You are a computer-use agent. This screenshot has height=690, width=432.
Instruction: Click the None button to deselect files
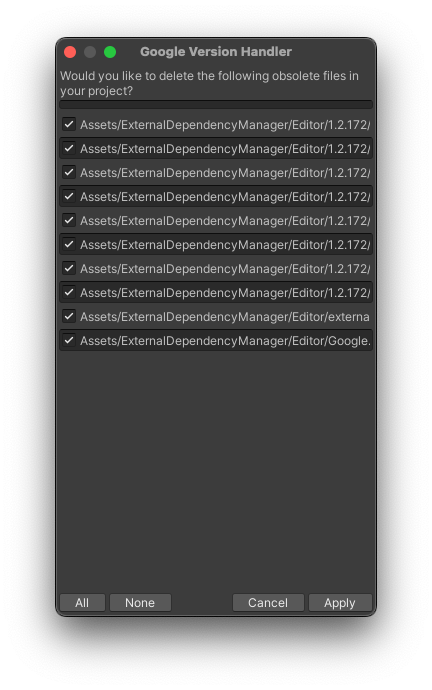coord(140,602)
